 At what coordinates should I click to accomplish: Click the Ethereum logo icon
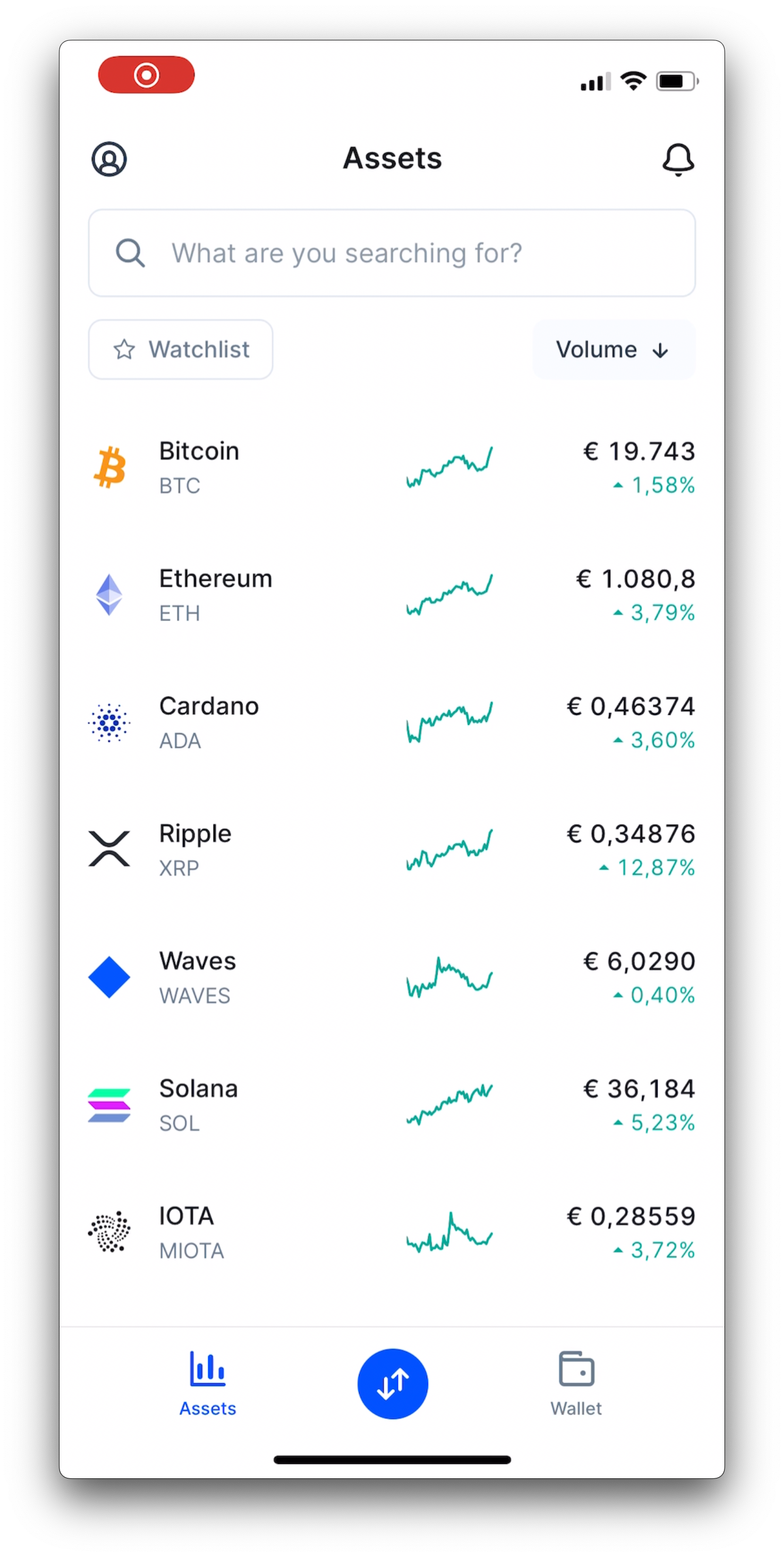point(109,595)
